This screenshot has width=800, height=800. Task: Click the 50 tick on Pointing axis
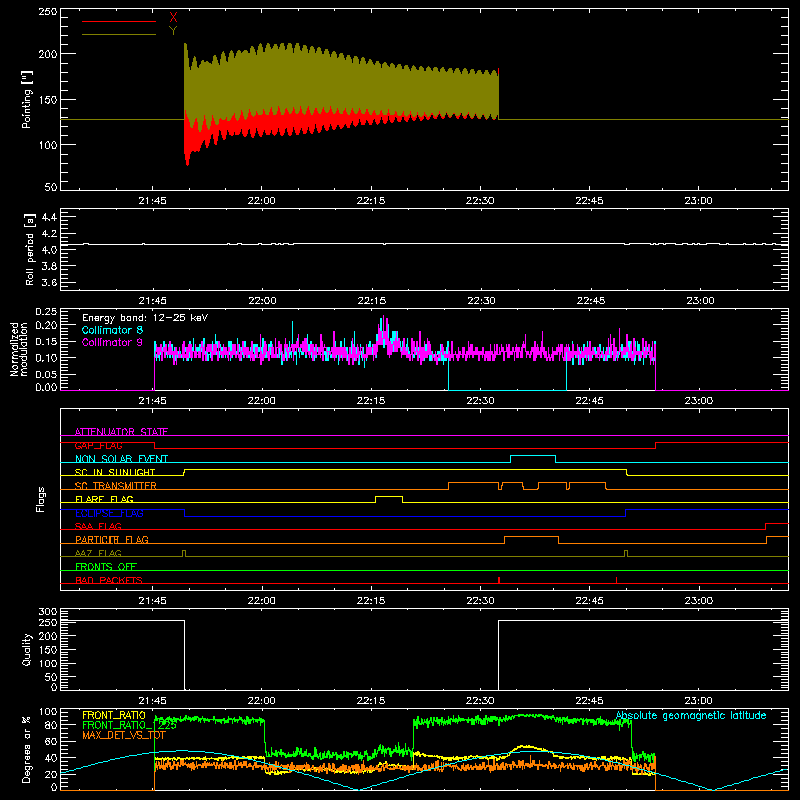coord(51,187)
